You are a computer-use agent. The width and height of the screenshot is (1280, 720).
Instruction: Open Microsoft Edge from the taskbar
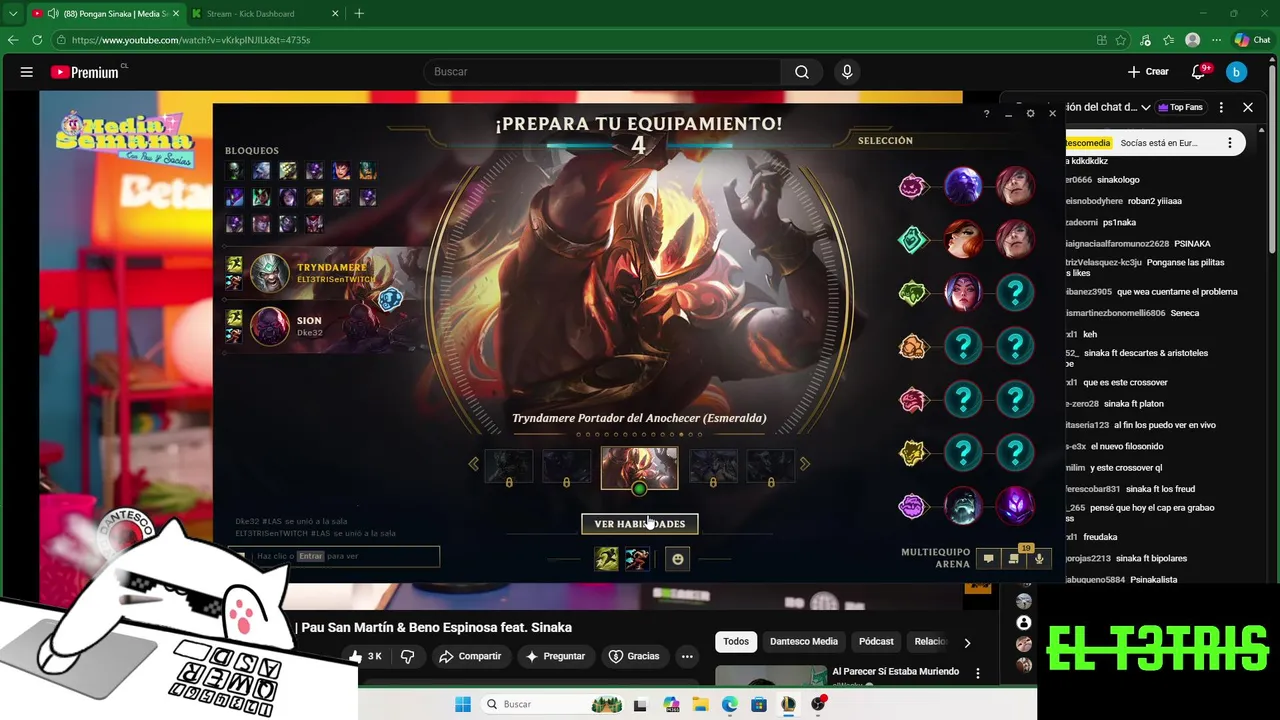[730, 704]
